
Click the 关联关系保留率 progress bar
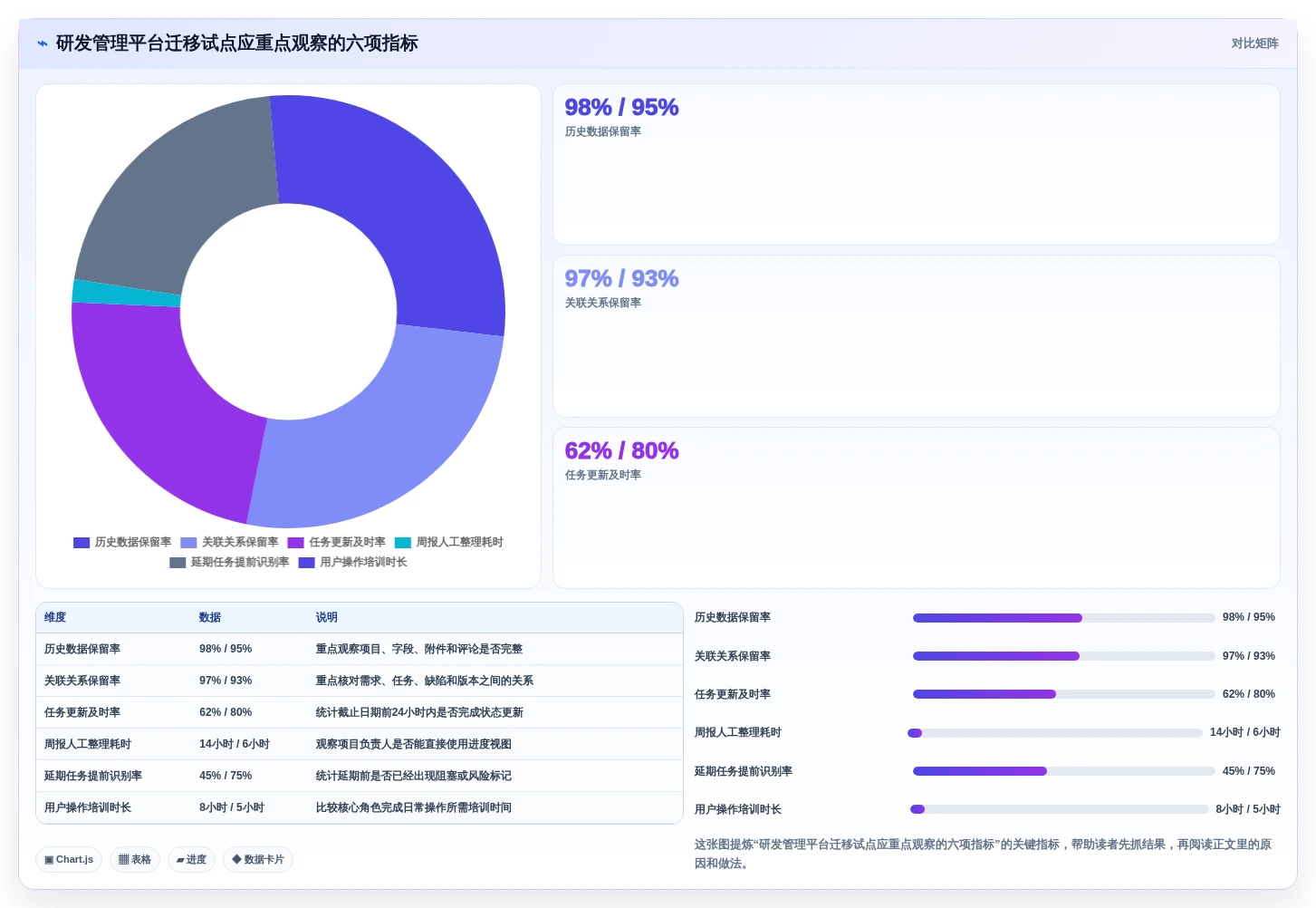coord(1064,656)
